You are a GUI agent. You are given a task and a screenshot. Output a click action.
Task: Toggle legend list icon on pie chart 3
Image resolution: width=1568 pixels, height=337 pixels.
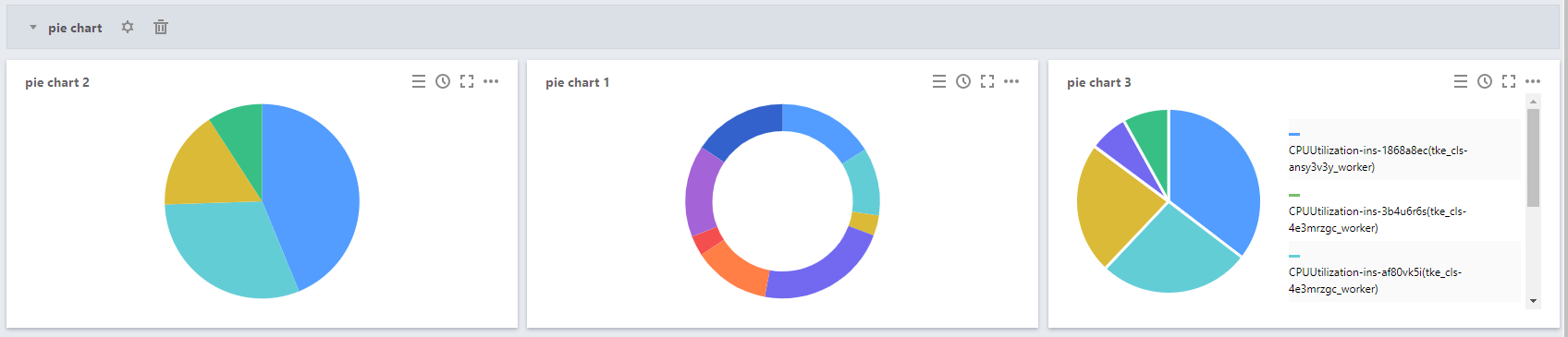[1461, 82]
